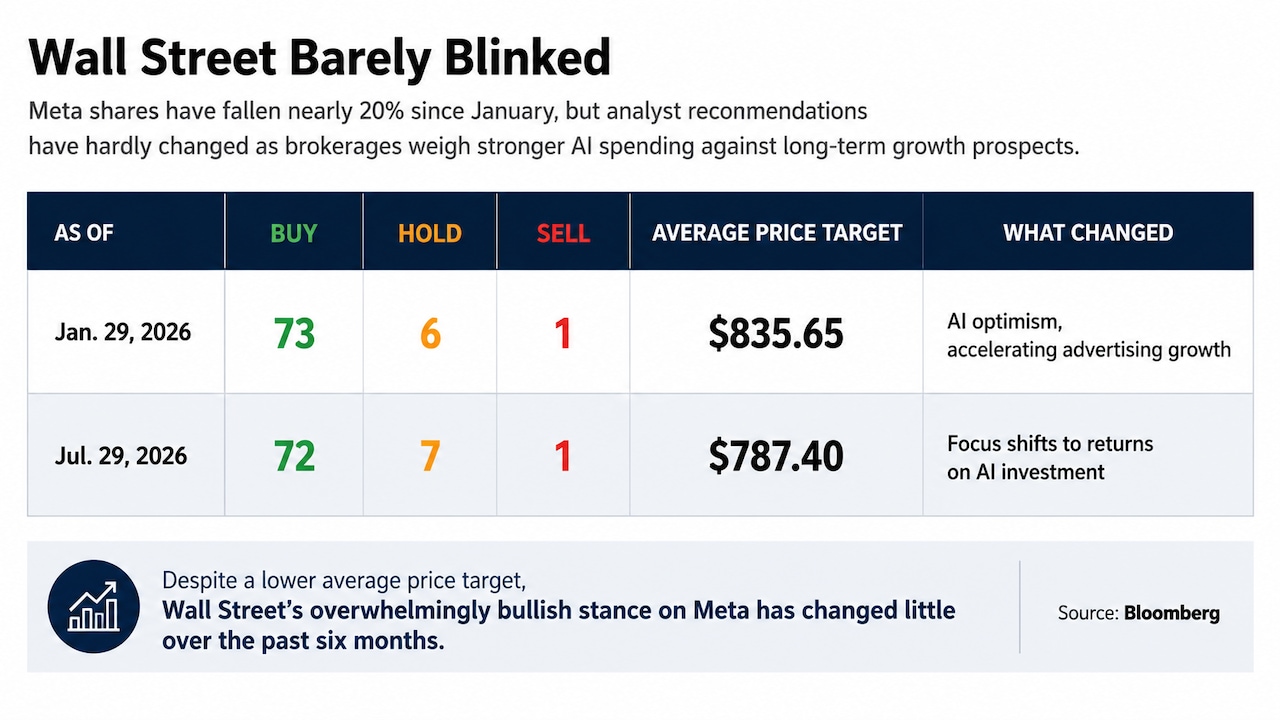Click the Jan. 29, 2026 date cell
1280x720 pixels.
pyautogui.click(x=122, y=332)
